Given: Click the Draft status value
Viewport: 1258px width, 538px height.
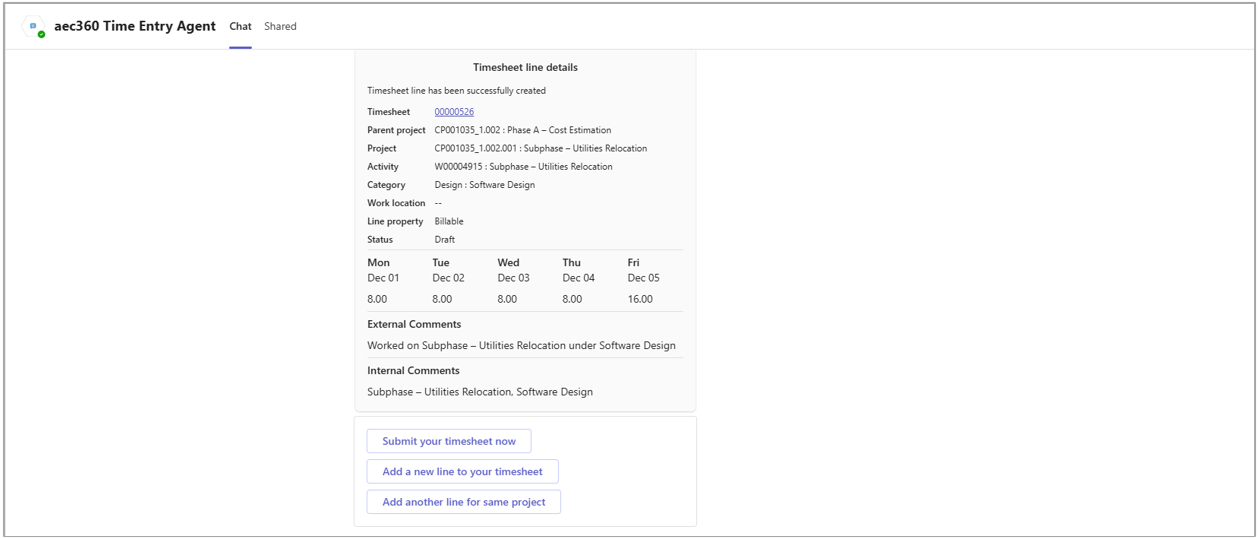Looking at the screenshot, I should pyautogui.click(x=444, y=240).
